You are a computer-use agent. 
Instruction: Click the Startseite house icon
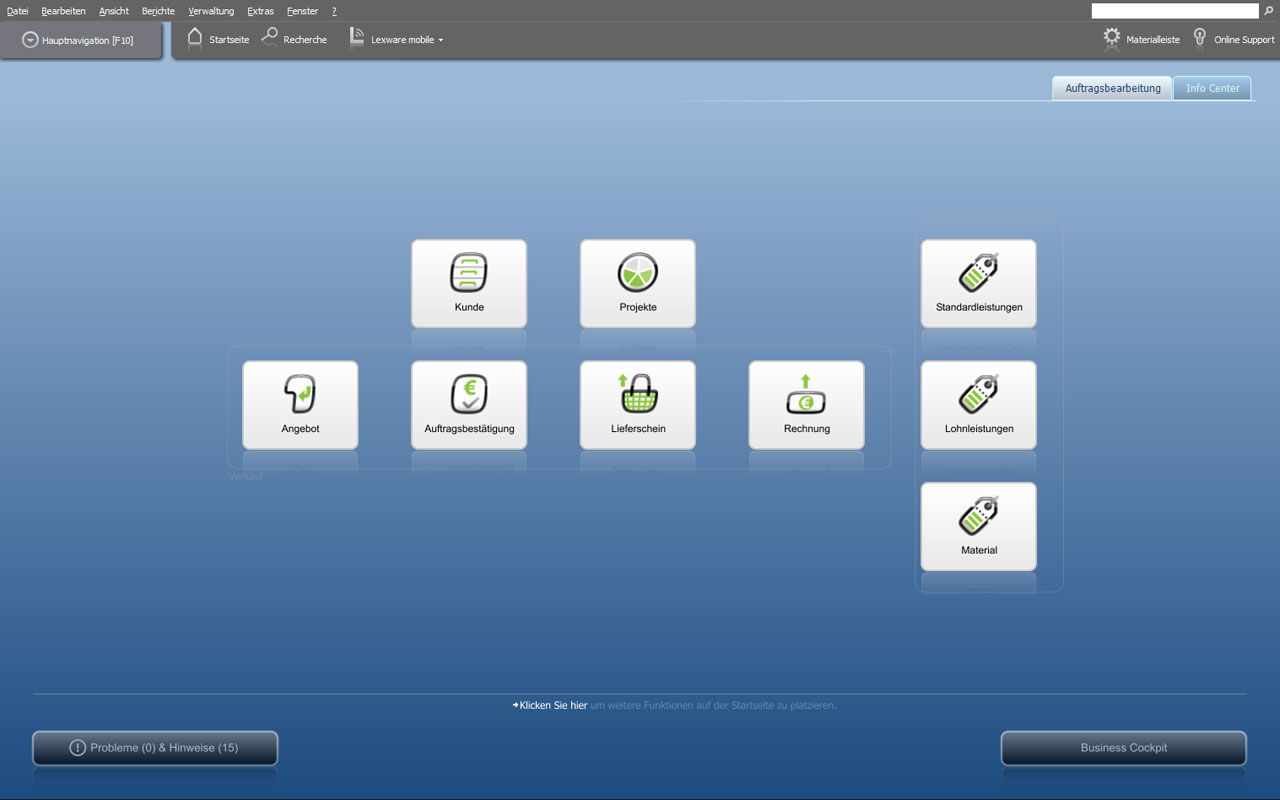195,38
